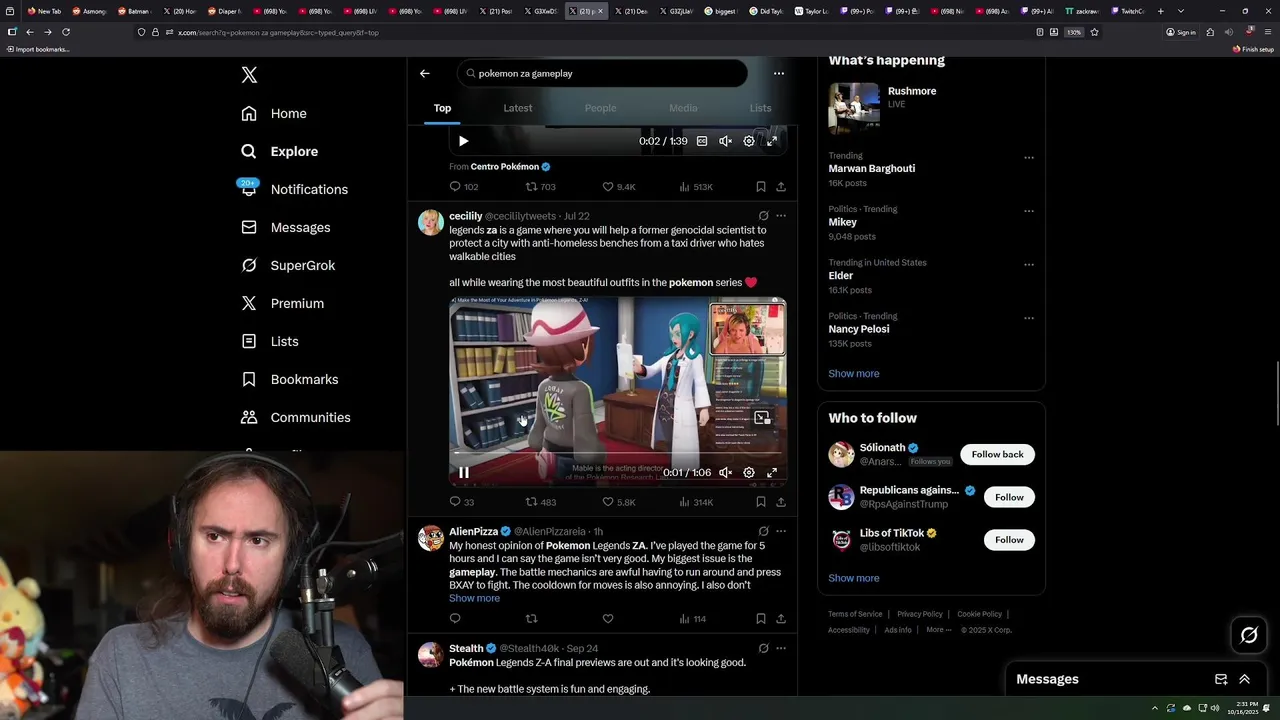
Task: Open Messages from the sidebar
Action: tap(285, 227)
